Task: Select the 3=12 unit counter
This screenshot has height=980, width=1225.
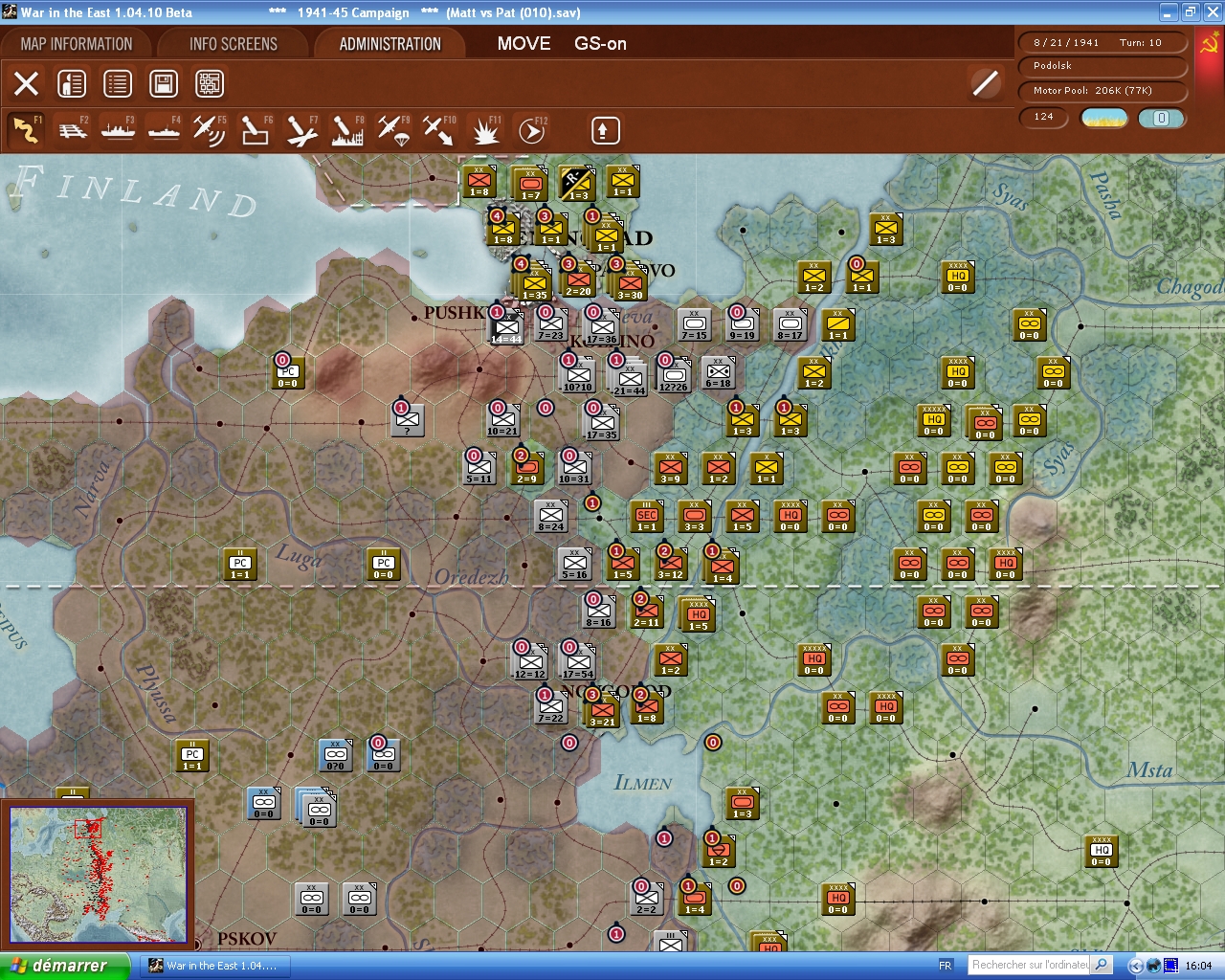Action: [x=671, y=564]
